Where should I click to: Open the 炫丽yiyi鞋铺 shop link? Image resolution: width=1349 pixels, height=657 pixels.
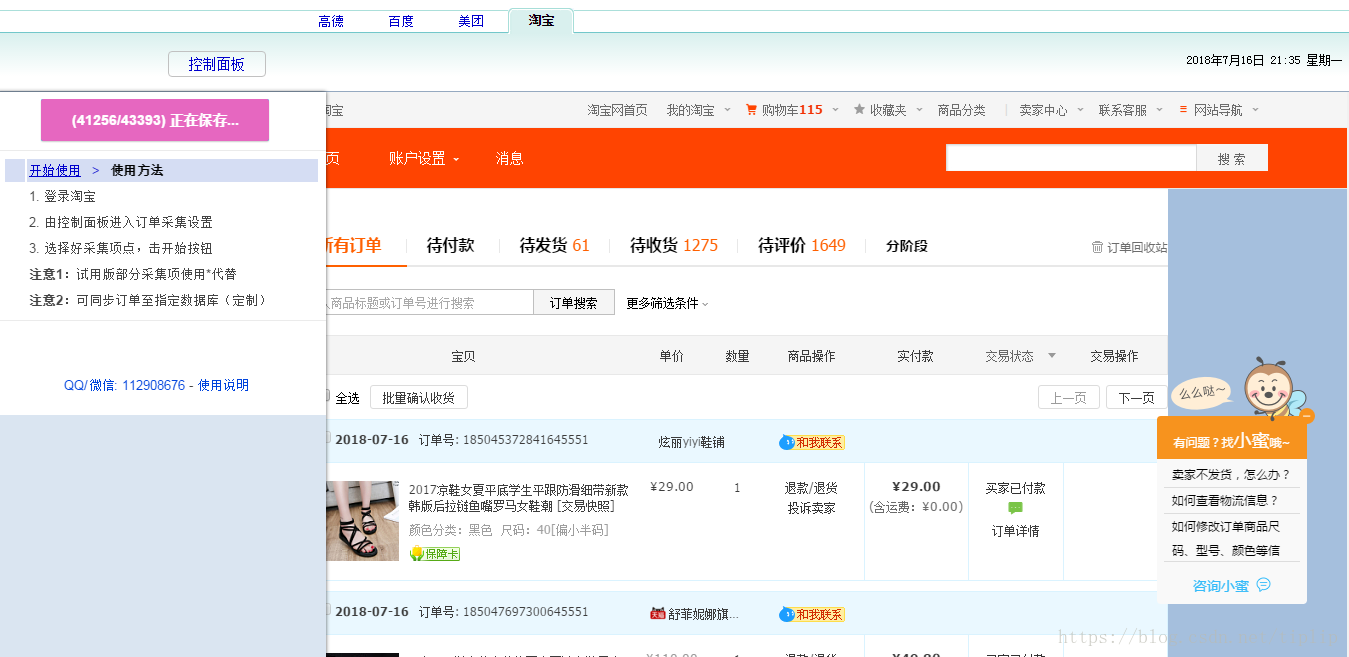(691, 441)
